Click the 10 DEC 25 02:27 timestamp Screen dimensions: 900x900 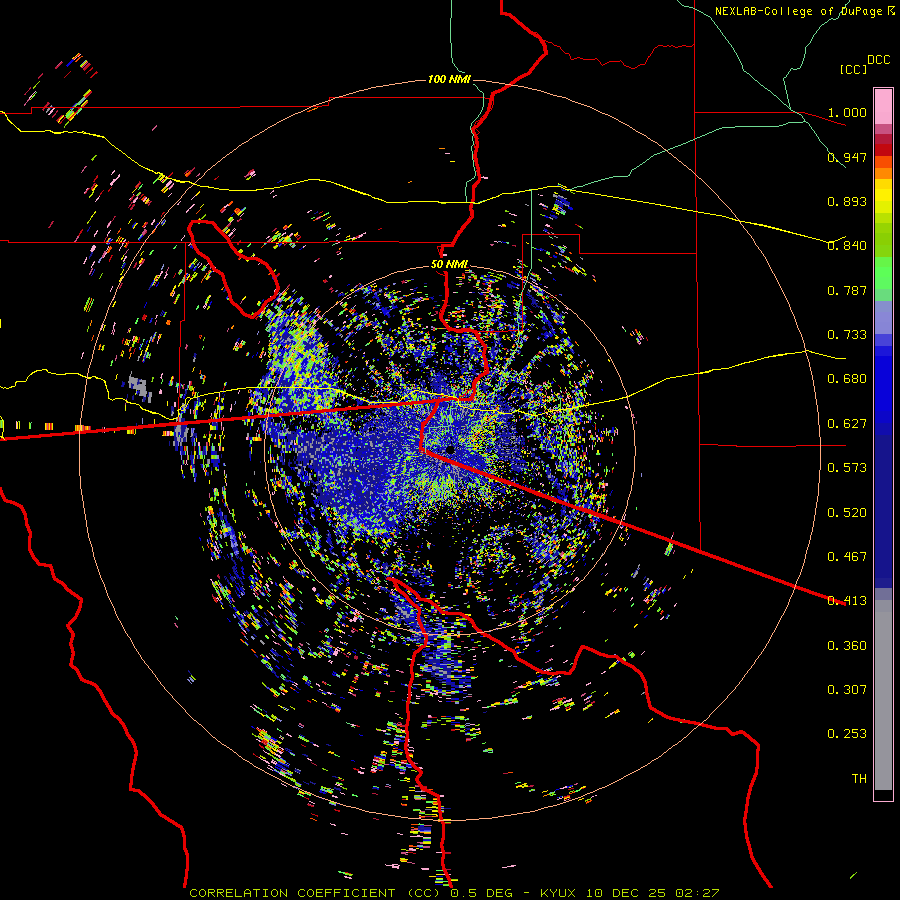(653, 893)
